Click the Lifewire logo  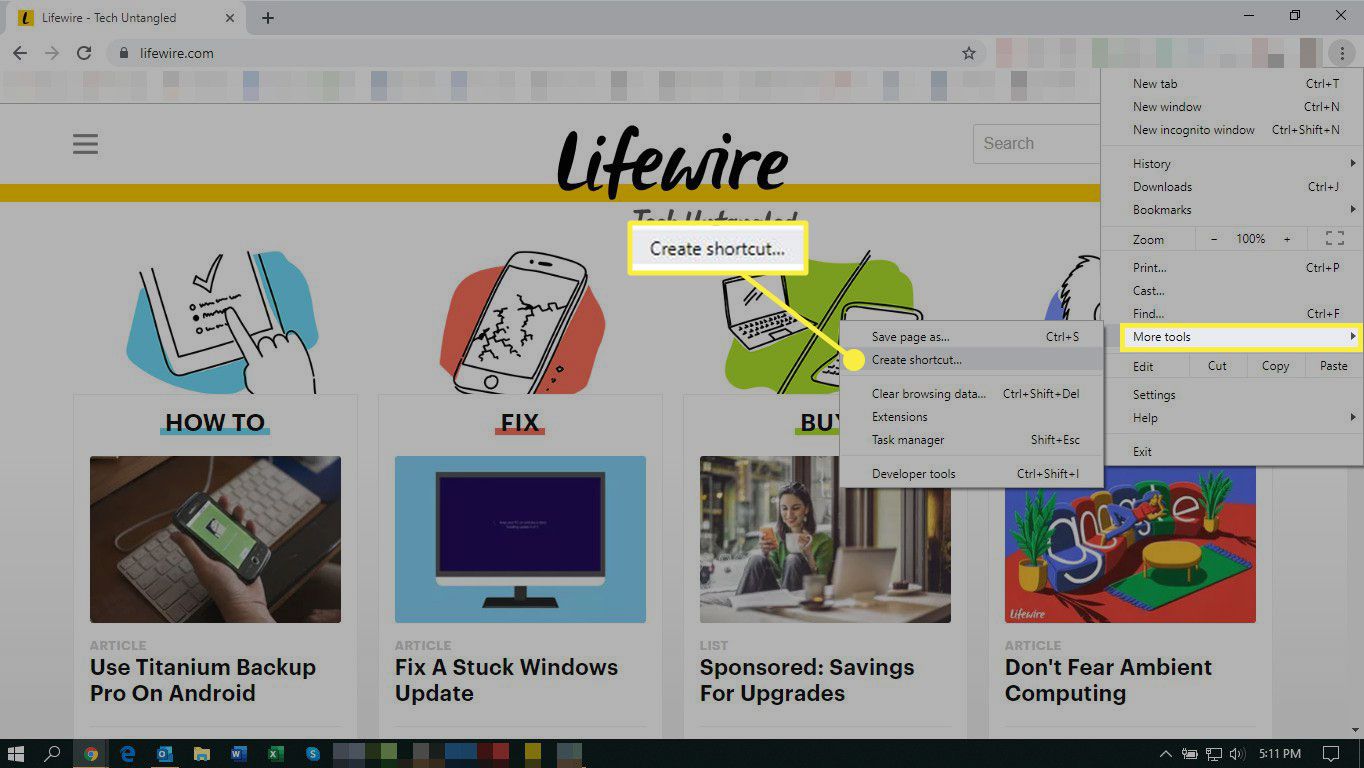click(672, 160)
